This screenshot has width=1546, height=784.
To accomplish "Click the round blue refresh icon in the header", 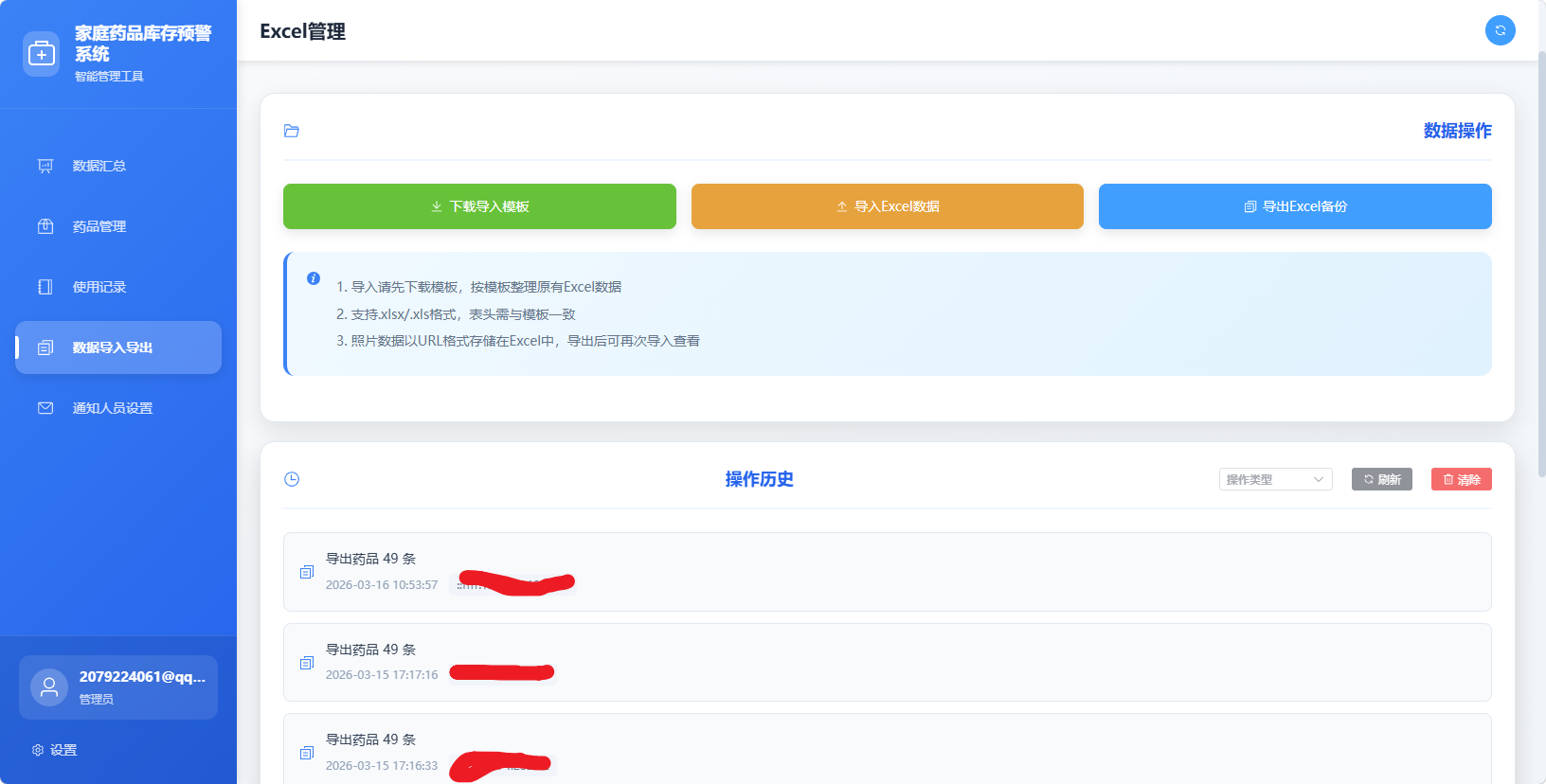I will [1500, 30].
